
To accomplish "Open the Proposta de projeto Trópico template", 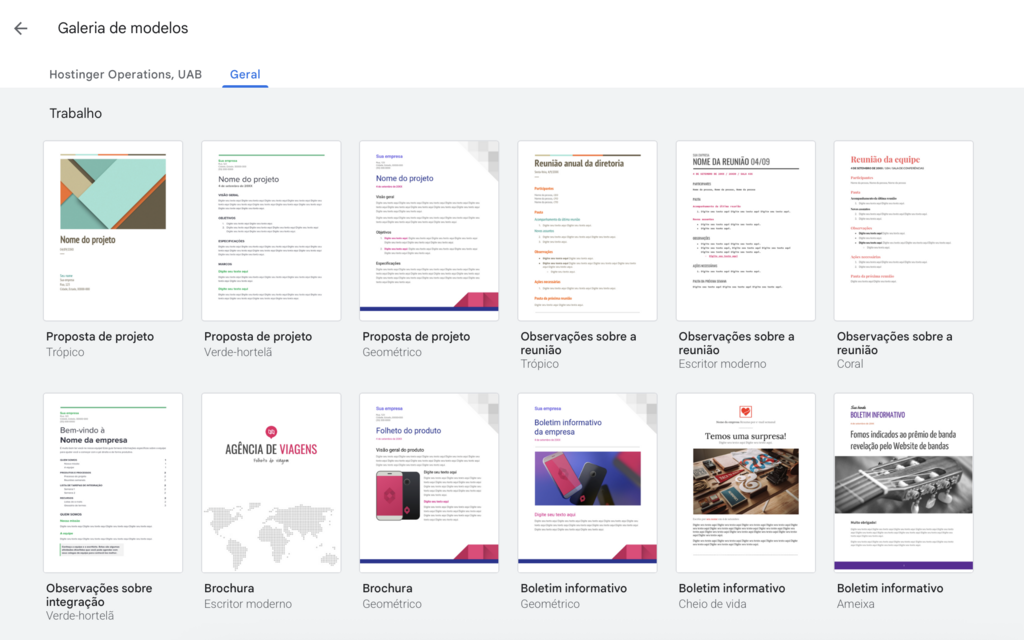I will pyautogui.click(x=112, y=230).
